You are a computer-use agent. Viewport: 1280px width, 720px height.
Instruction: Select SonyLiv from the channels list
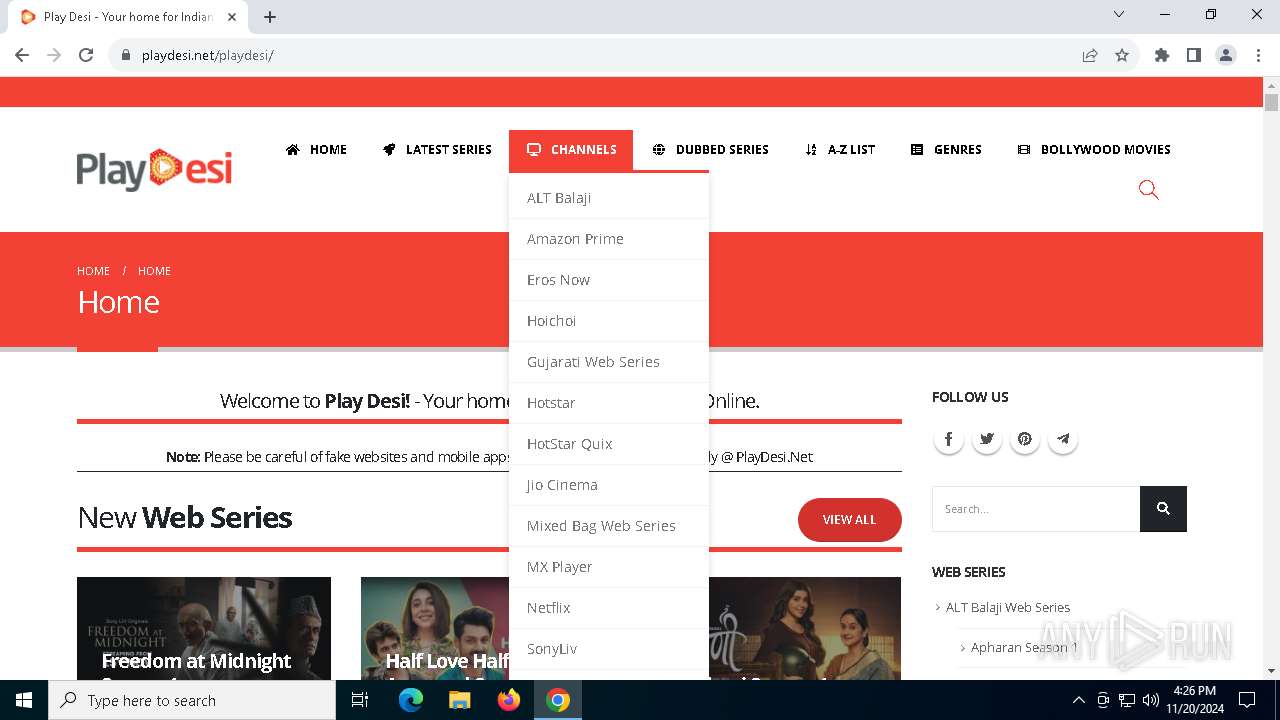[x=609, y=649]
